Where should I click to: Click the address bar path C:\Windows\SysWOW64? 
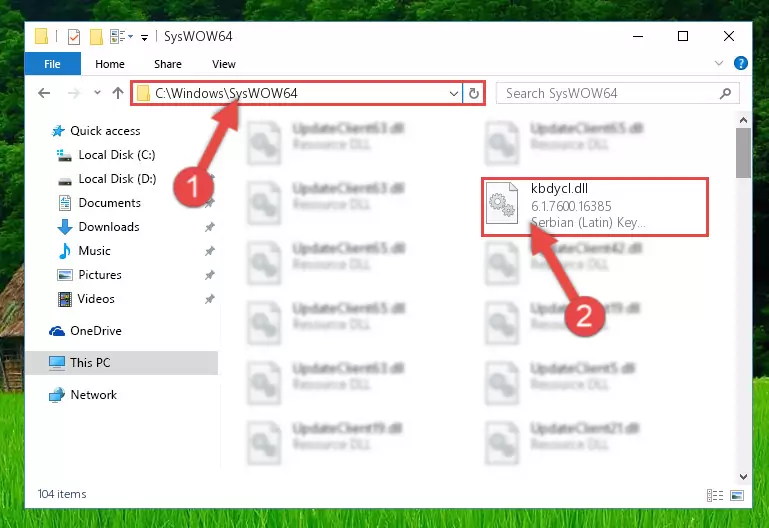[x=226, y=93]
